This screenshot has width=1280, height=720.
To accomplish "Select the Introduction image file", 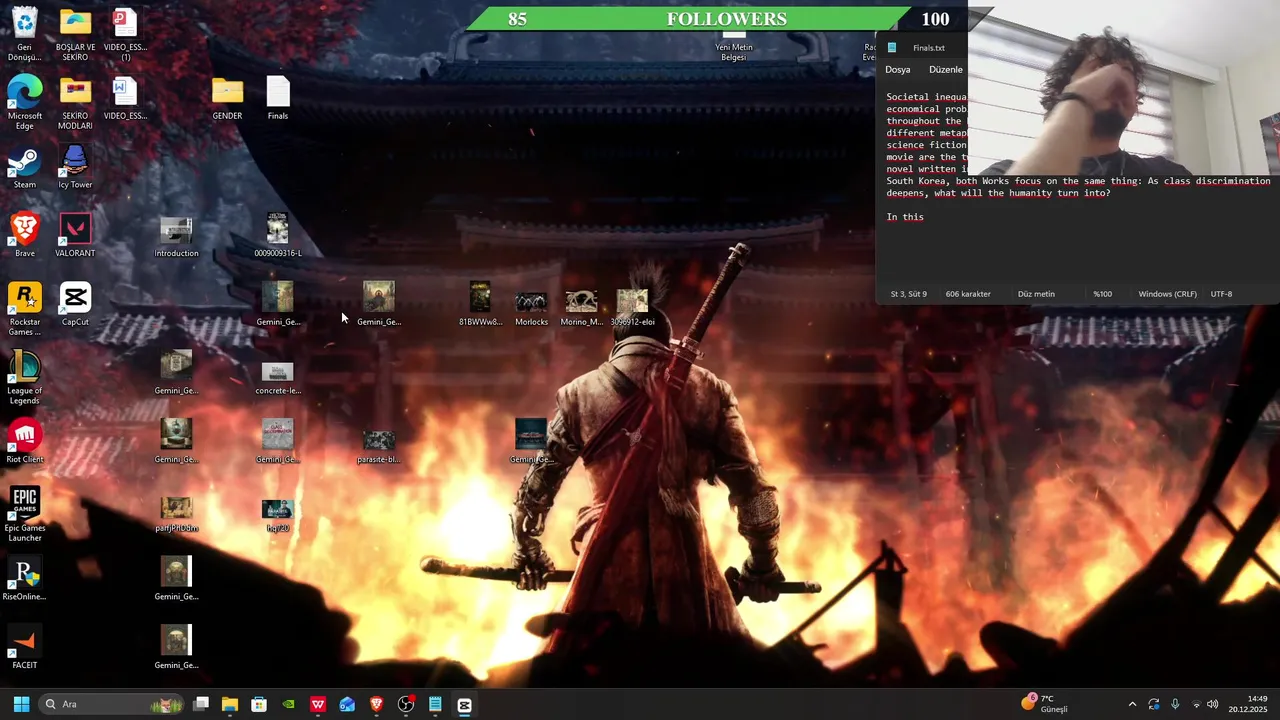I will click(176, 235).
